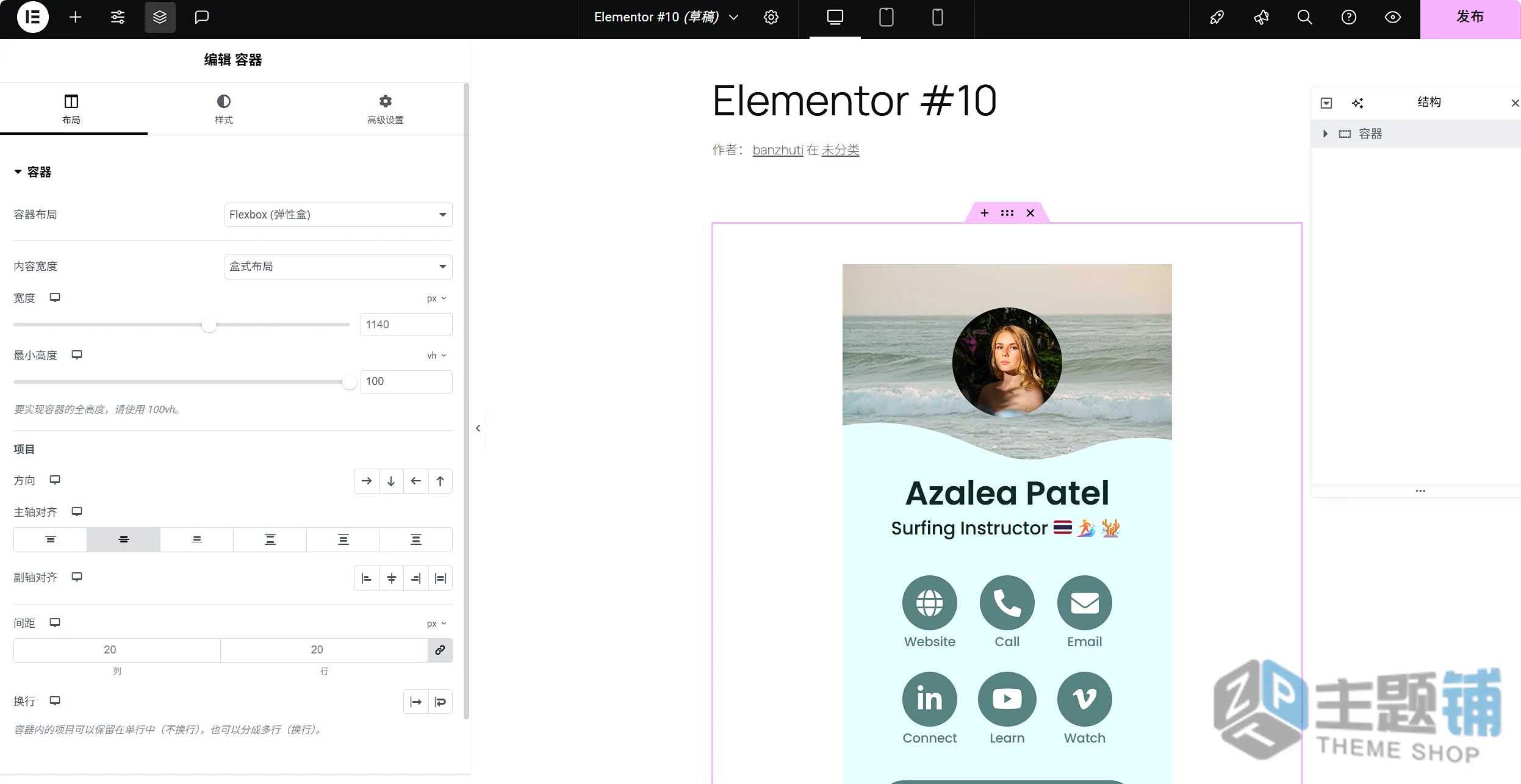This screenshot has width=1521, height=784.
Task: Delete container via handle X
Action: point(1030,213)
